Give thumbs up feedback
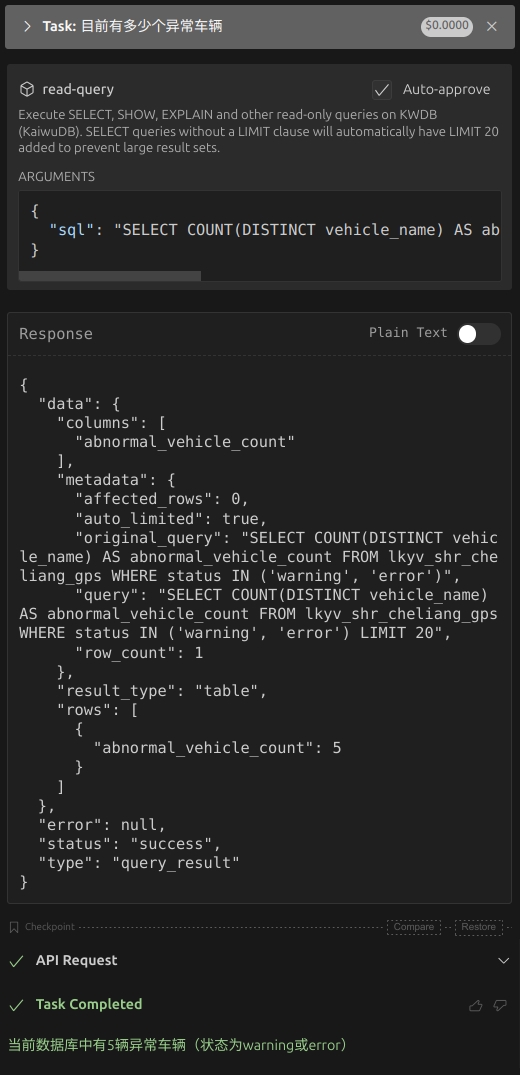Image resolution: width=520 pixels, height=1075 pixels. [x=475, y=1005]
